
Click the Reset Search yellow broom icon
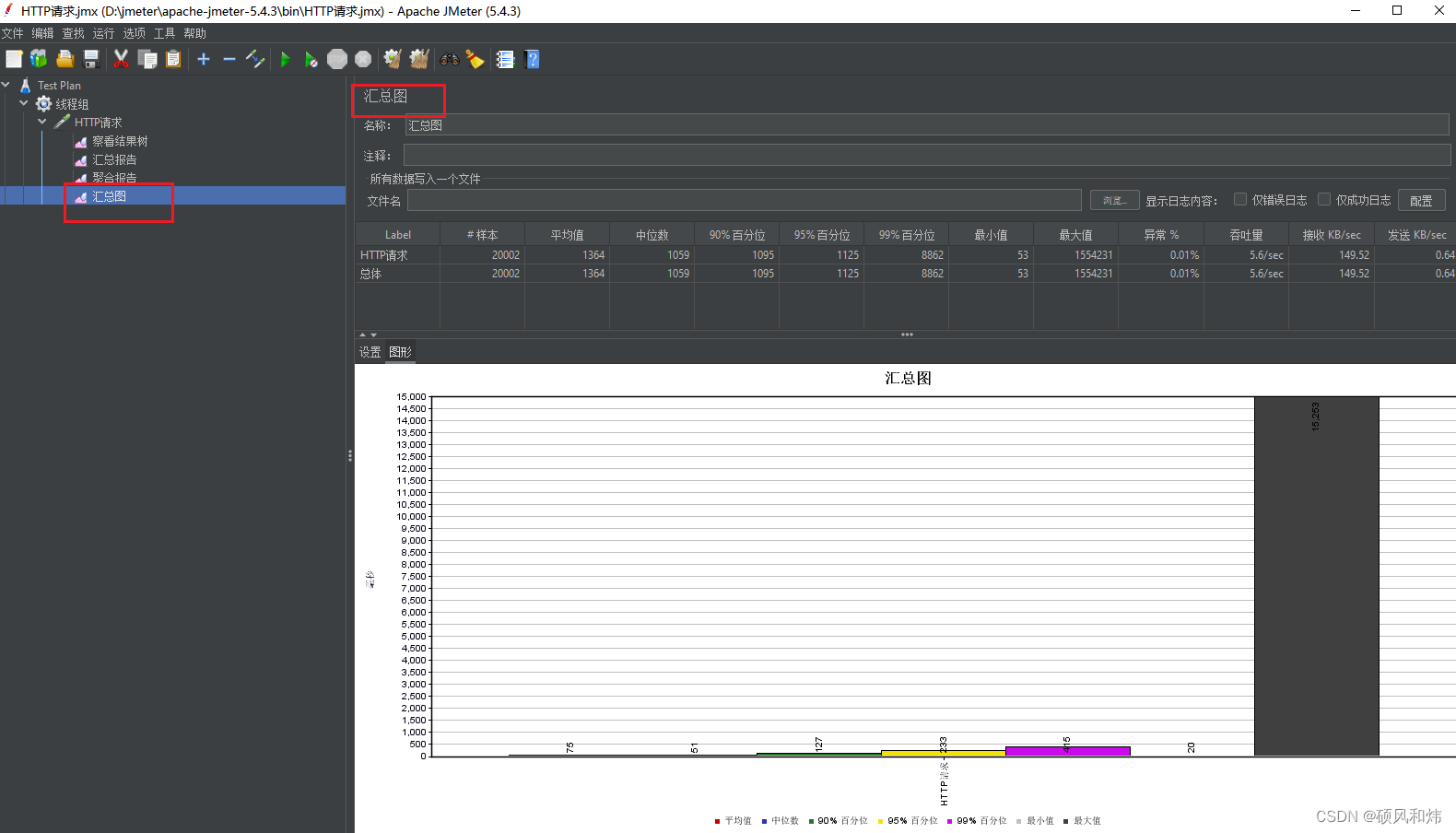coord(476,59)
